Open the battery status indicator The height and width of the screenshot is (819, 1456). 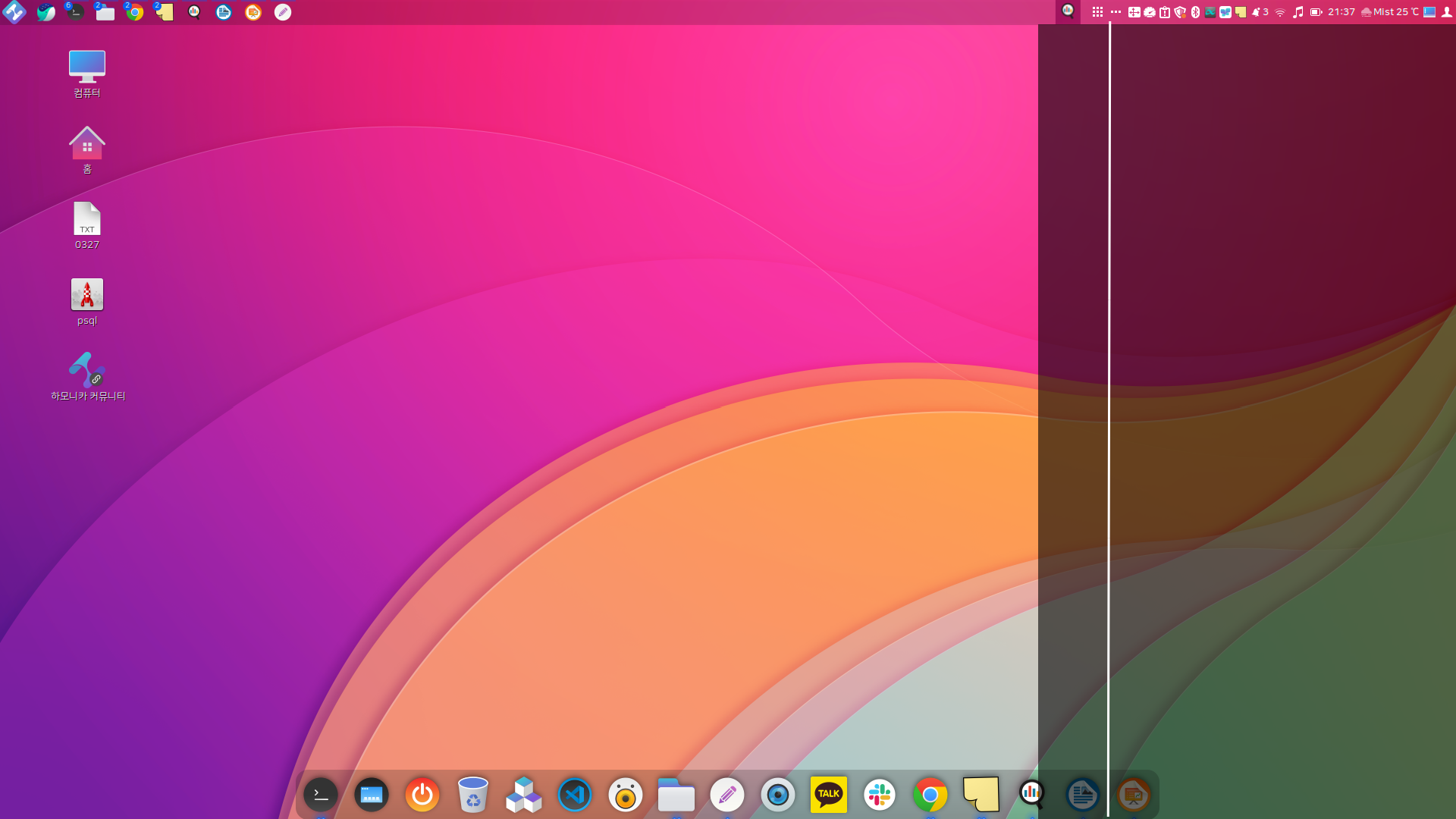click(1316, 12)
